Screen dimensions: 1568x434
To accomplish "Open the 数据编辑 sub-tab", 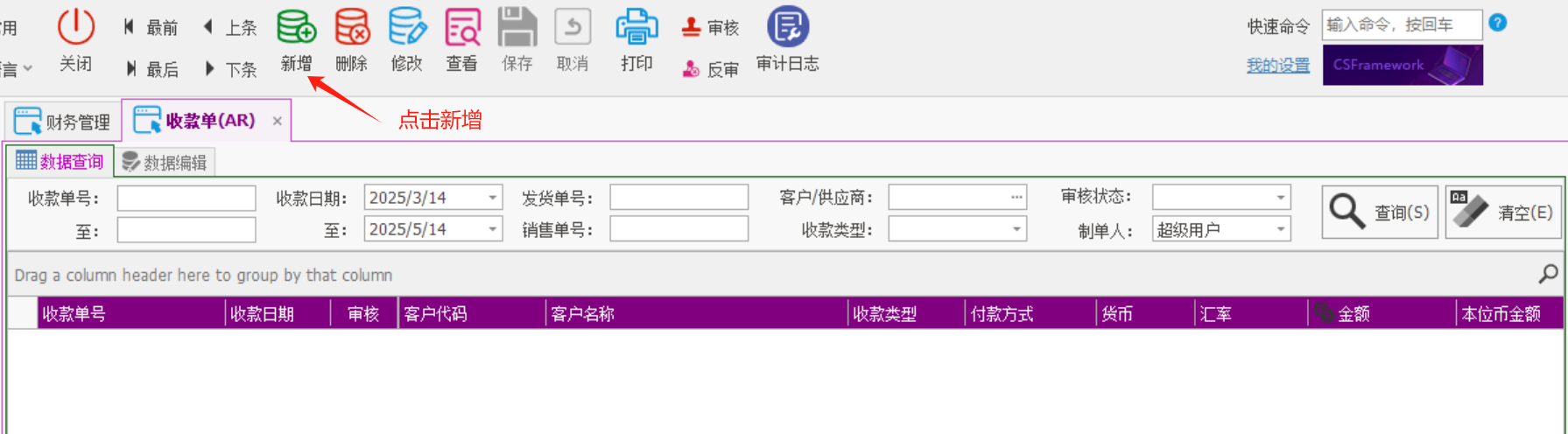I will (165, 163).
